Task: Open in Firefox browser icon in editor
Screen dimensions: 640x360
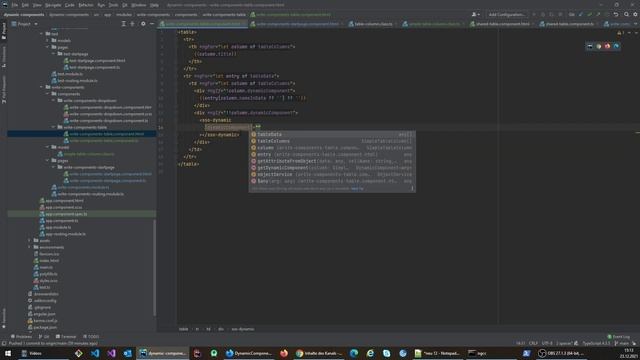Action: click(607, 47)
